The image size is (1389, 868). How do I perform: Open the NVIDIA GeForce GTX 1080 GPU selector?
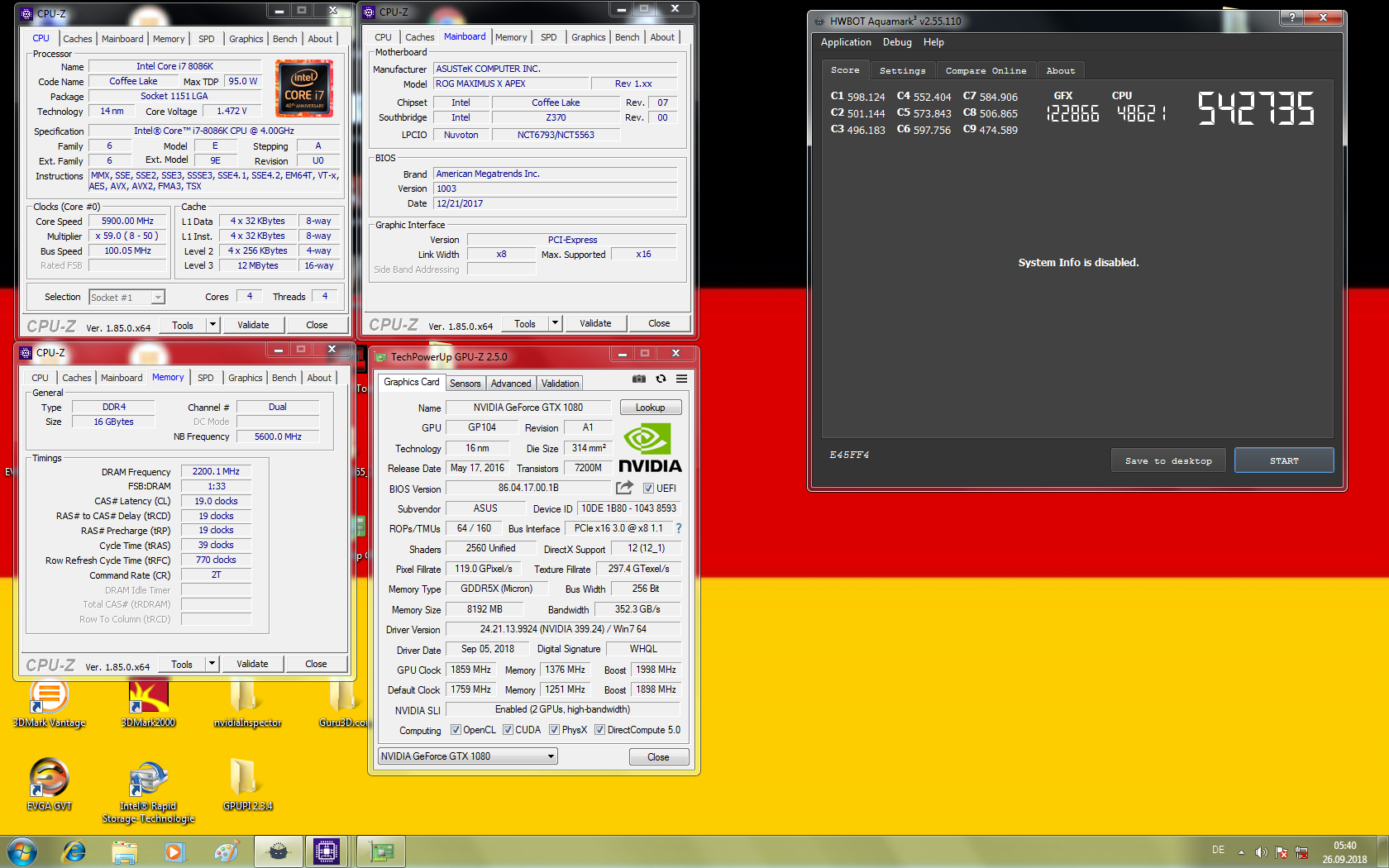(x=468, y=756)
